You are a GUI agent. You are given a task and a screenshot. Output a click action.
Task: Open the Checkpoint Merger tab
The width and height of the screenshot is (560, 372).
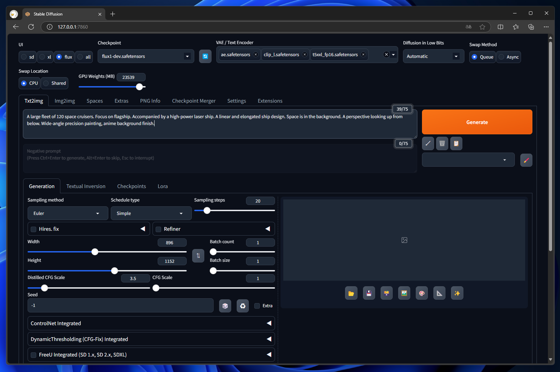click(x=194, y=101)
